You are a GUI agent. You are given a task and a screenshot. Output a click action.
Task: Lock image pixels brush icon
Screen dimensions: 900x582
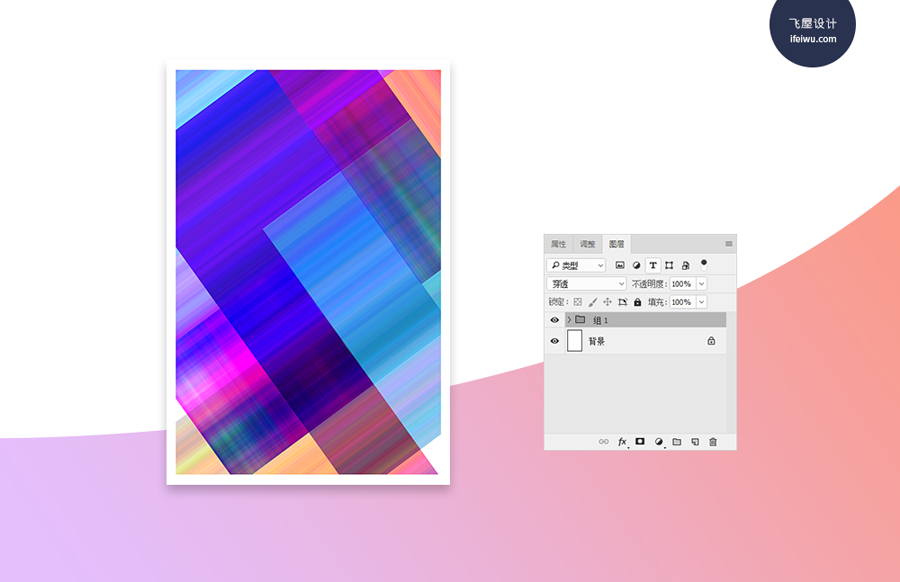593,302
